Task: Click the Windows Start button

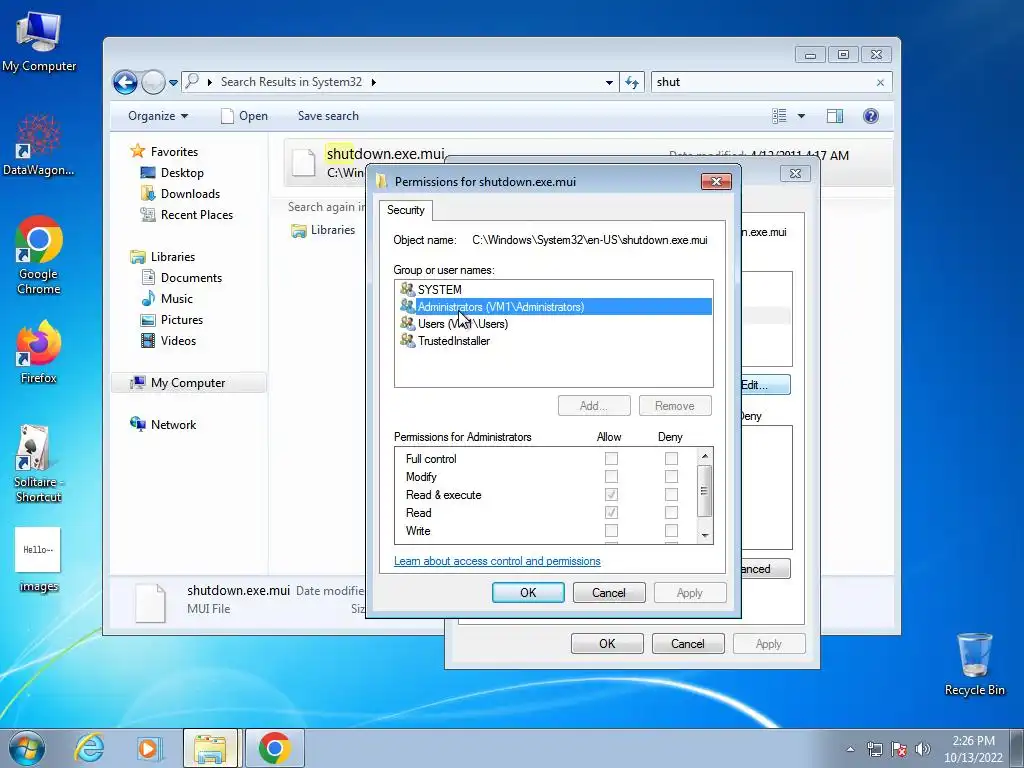Action: [x=27, y=748]
